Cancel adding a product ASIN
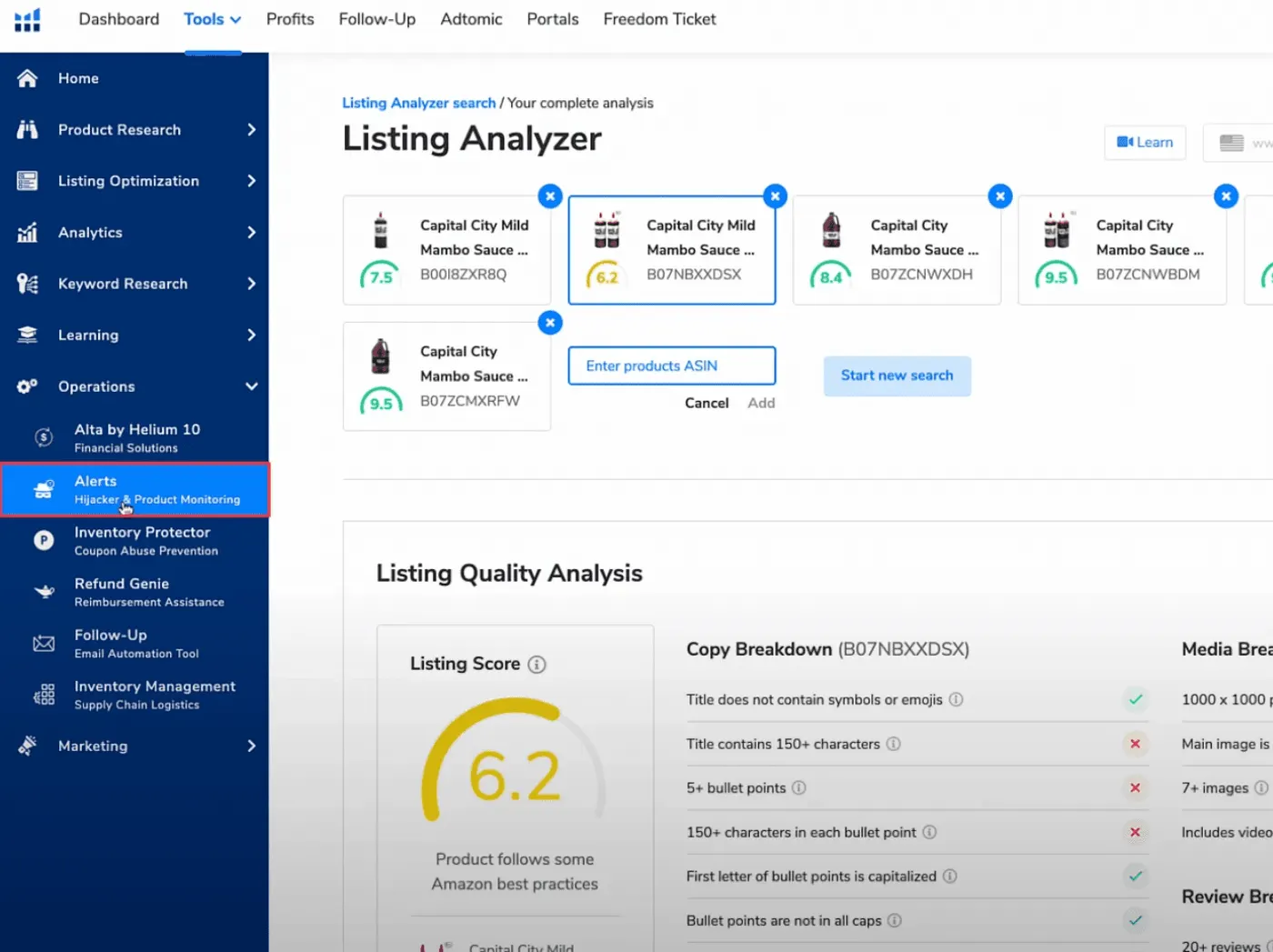Image resolution: width=1273 pixels, height=952 pixels. click(707, 403)
